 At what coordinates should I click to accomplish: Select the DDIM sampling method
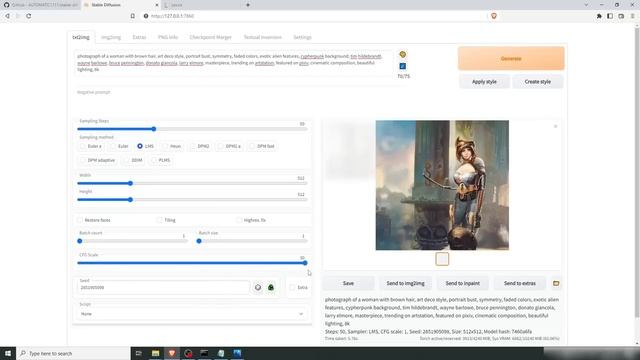tap(133, 160)
